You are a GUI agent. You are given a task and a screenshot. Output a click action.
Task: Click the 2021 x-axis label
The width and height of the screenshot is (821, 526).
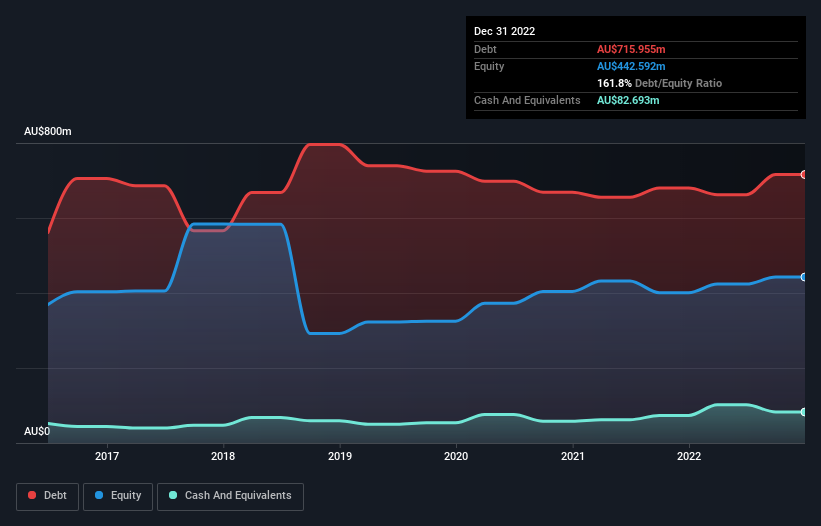pos(573,456)
